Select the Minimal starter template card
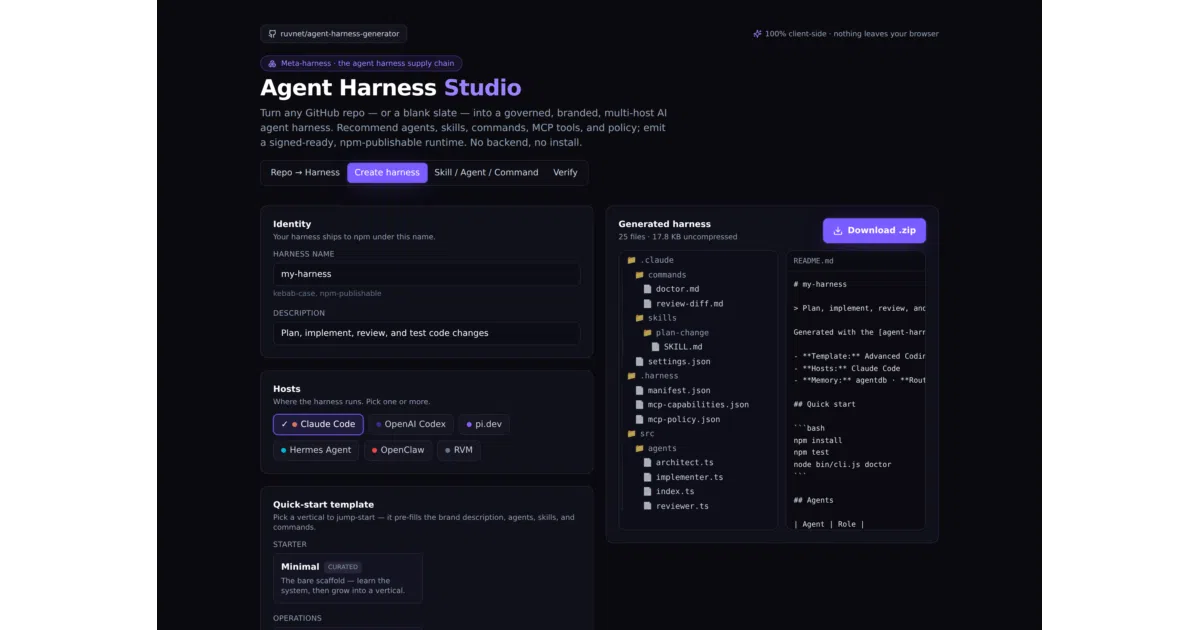1200x630 pixels. pyautogui.click(x=348, y=578)
